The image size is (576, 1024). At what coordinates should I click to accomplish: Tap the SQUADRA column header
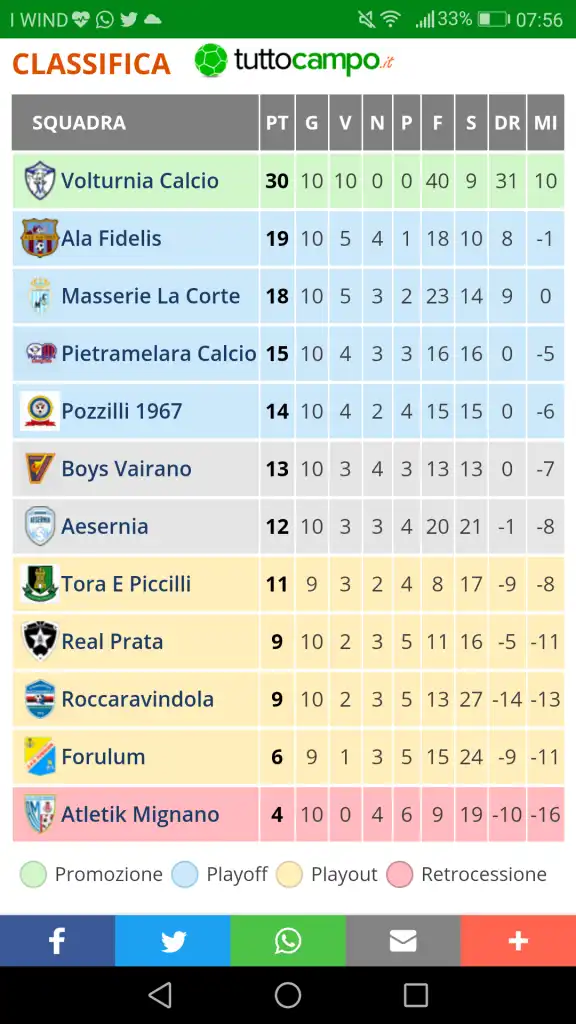click(79, 123)
